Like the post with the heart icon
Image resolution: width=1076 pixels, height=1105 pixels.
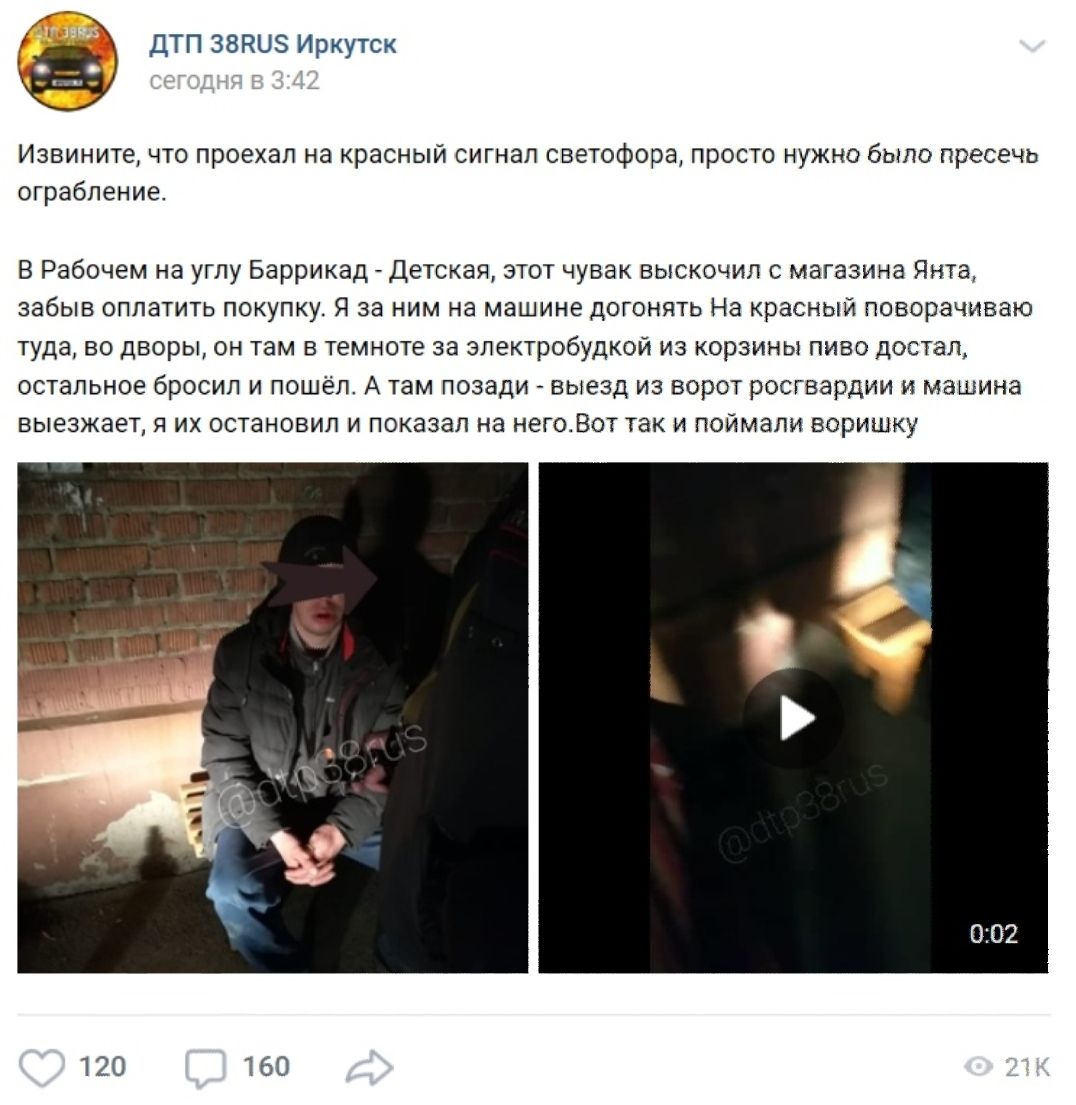[x=41, y=1067]
